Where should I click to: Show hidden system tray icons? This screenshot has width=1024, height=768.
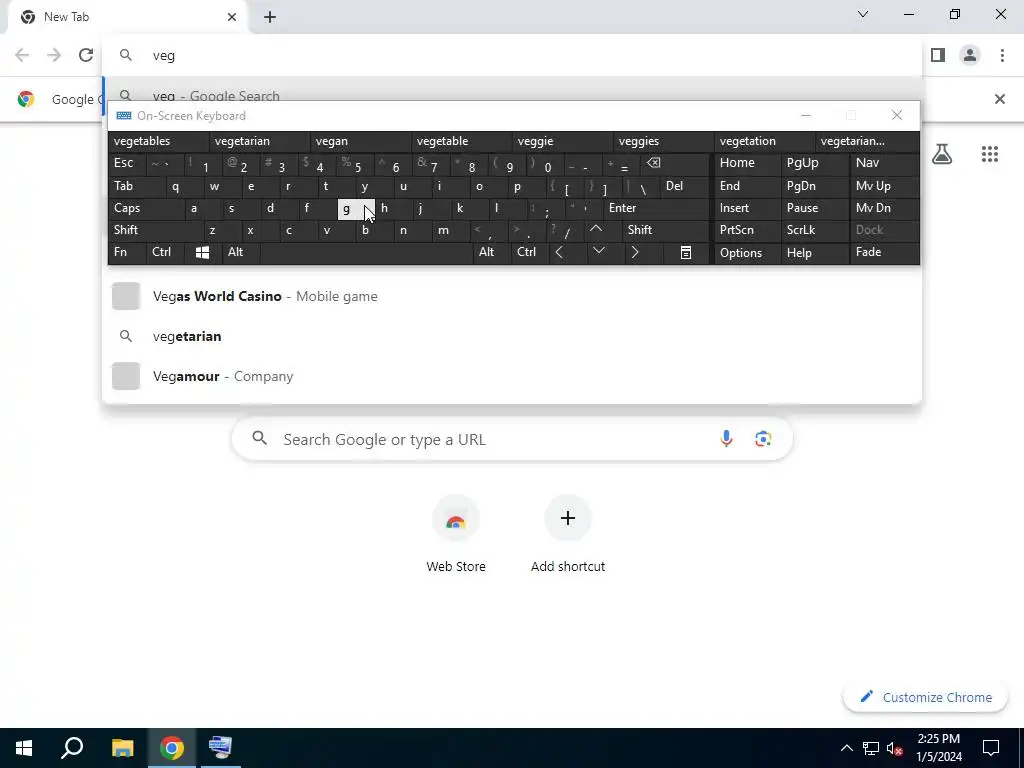coord(846,748)
